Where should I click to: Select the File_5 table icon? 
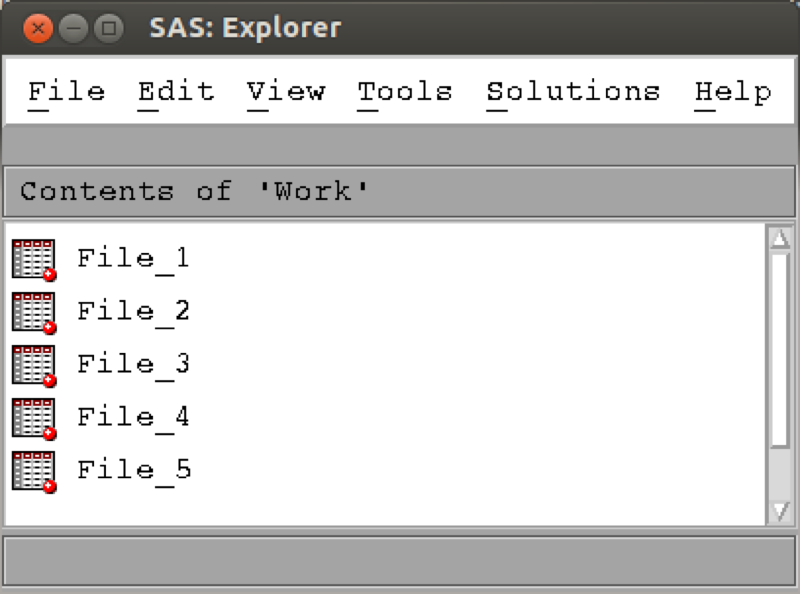pyautogui.click(x=34, y=472)
